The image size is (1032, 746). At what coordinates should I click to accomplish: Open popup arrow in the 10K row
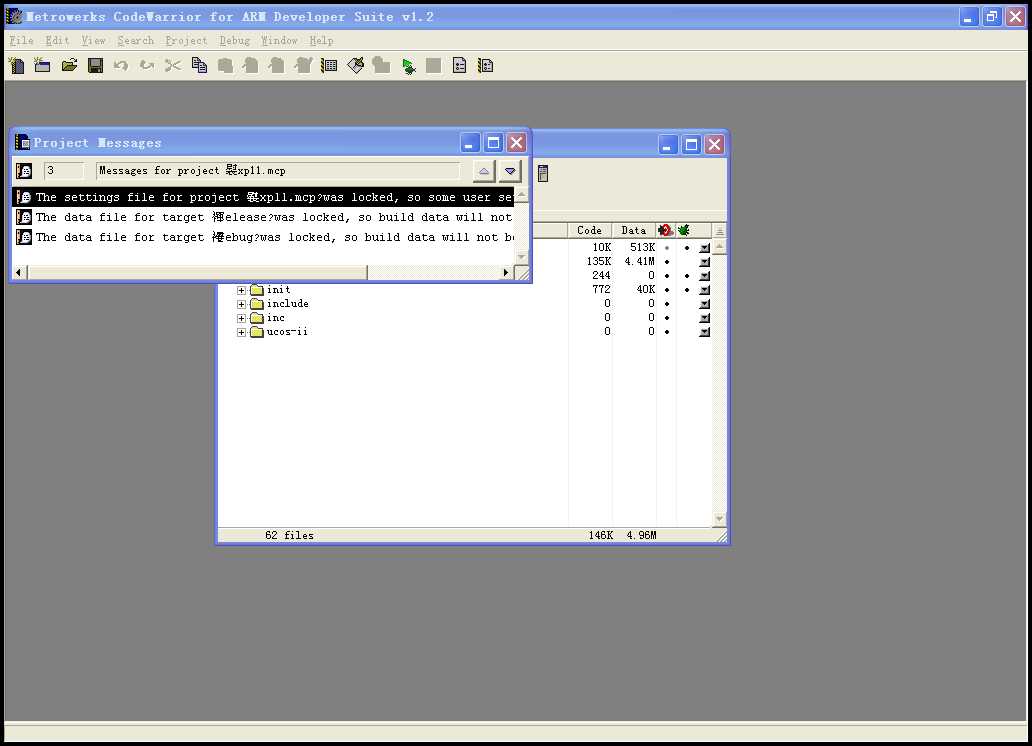tap(704, 248)
